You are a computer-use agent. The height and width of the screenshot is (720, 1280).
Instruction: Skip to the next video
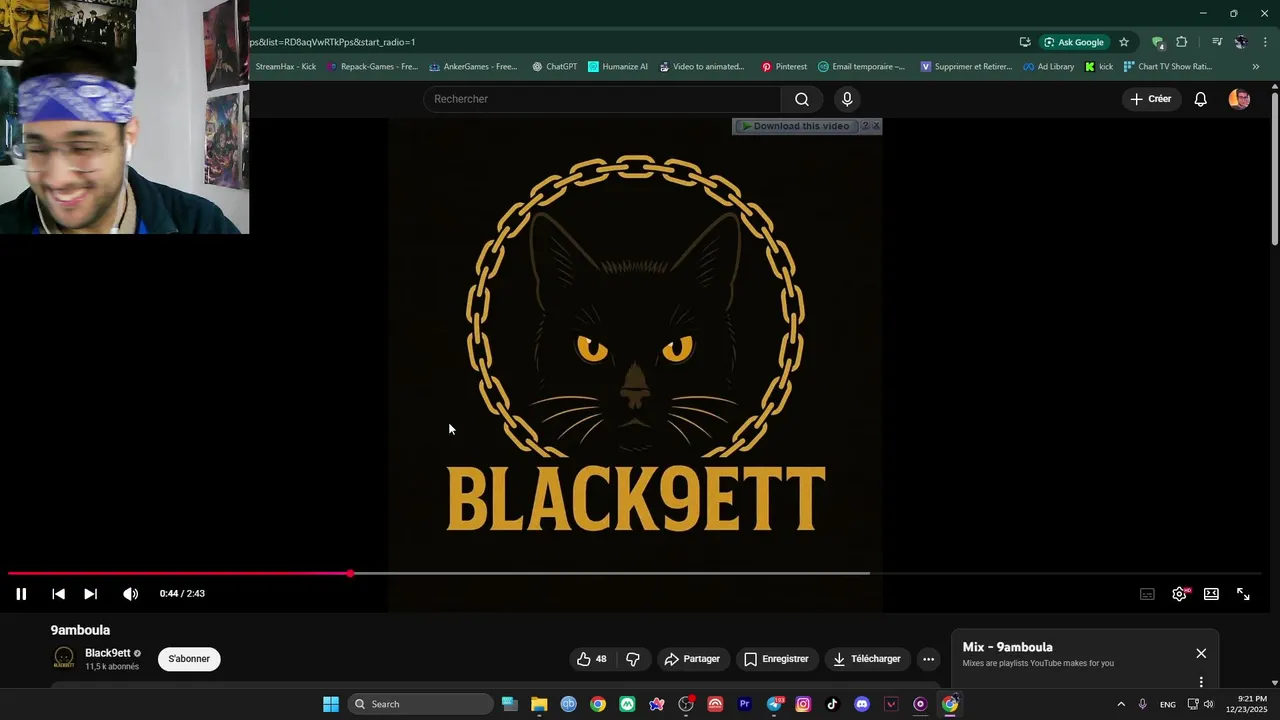tap(90, 594)
